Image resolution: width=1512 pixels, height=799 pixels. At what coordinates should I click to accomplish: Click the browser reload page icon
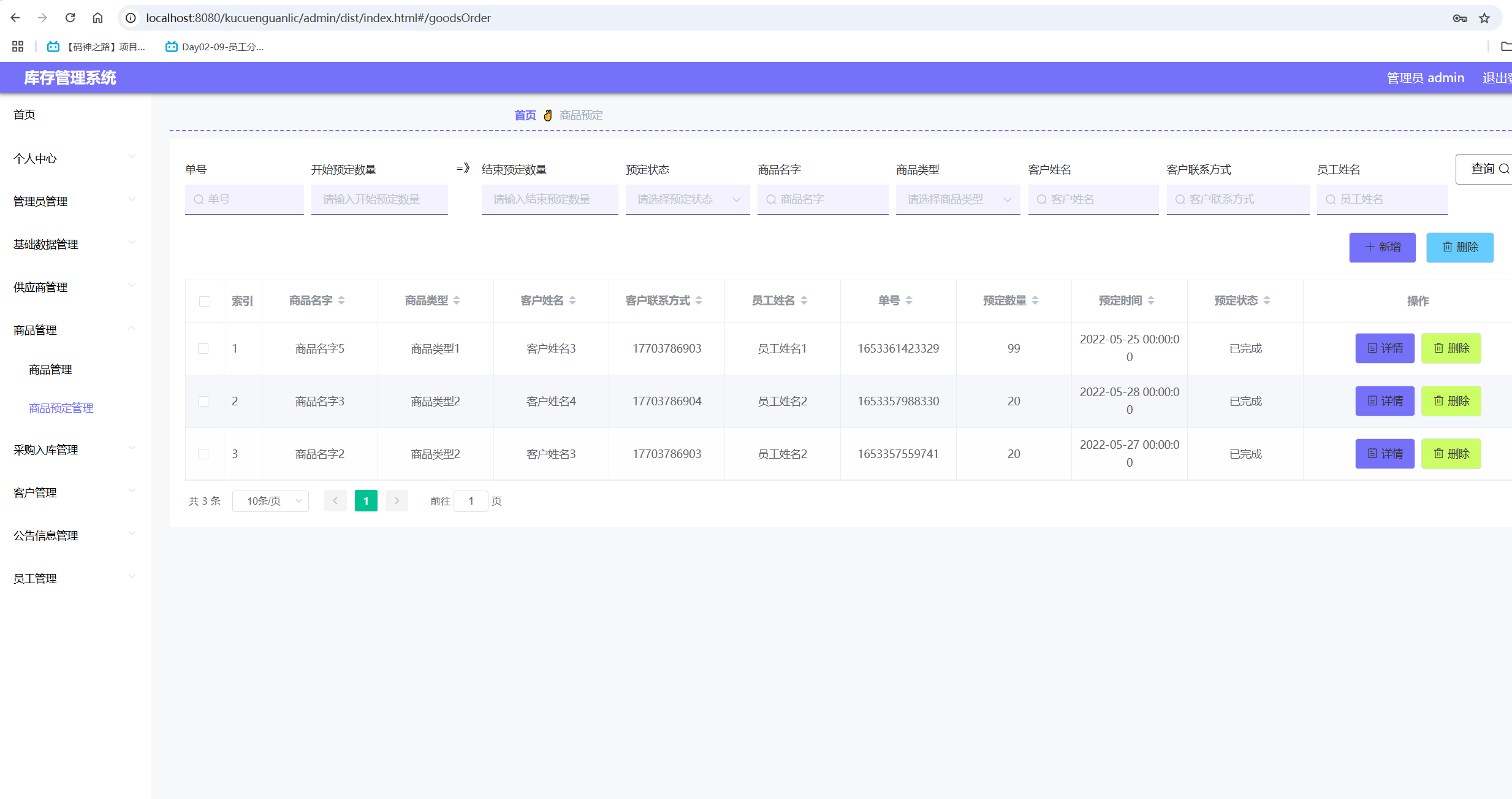[70, 18]
